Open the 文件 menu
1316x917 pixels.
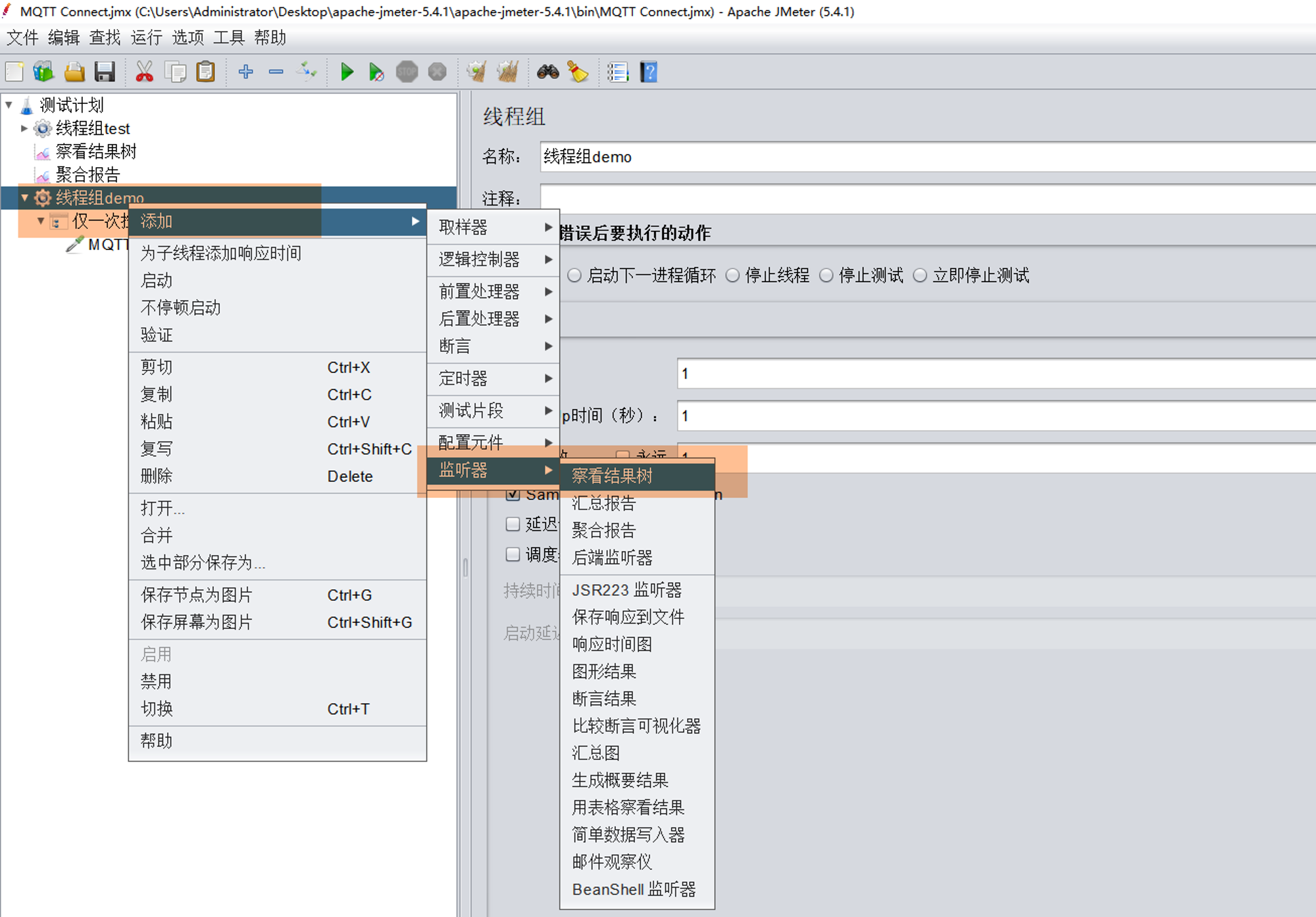coord(22,37)
